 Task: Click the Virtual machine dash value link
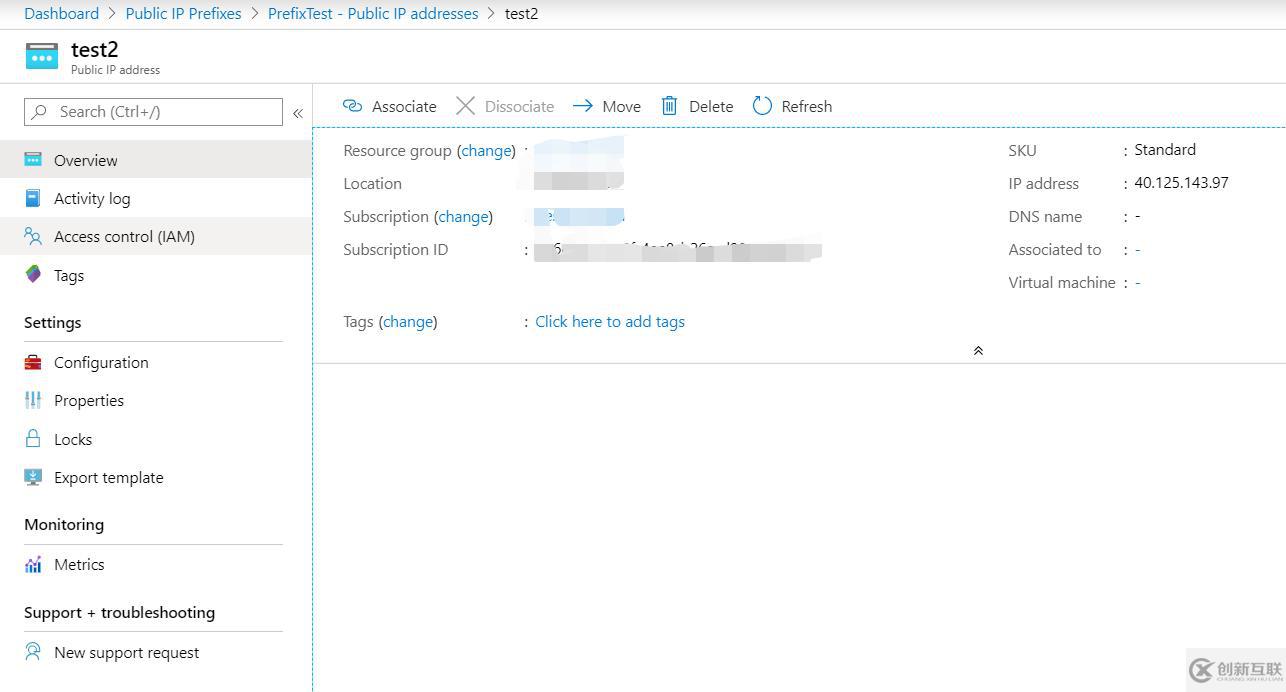click(x=1138, y=283)
